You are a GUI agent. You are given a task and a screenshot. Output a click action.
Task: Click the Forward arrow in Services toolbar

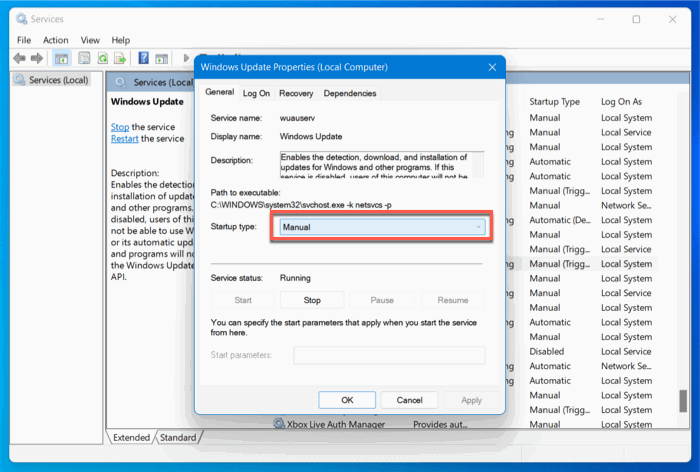click(37, 58)
